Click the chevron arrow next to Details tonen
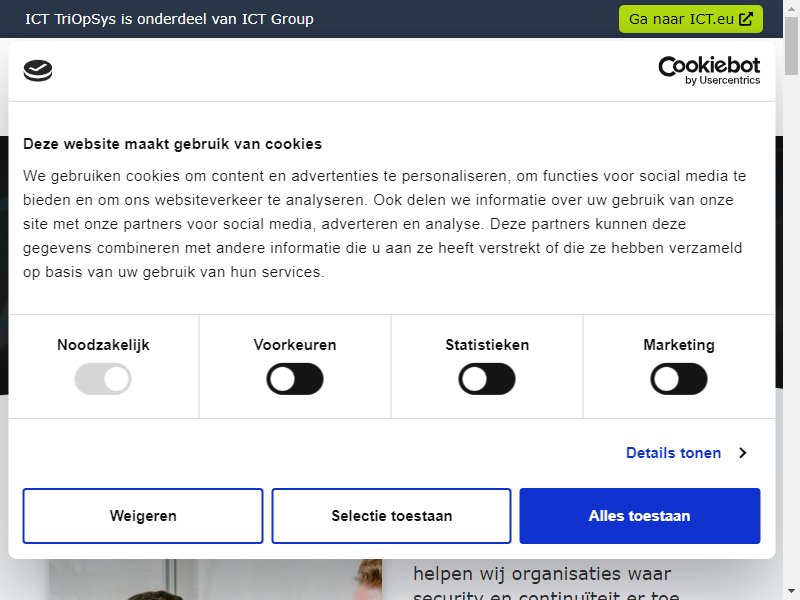This screenshot has height=600, width=800. click(743, 453)
